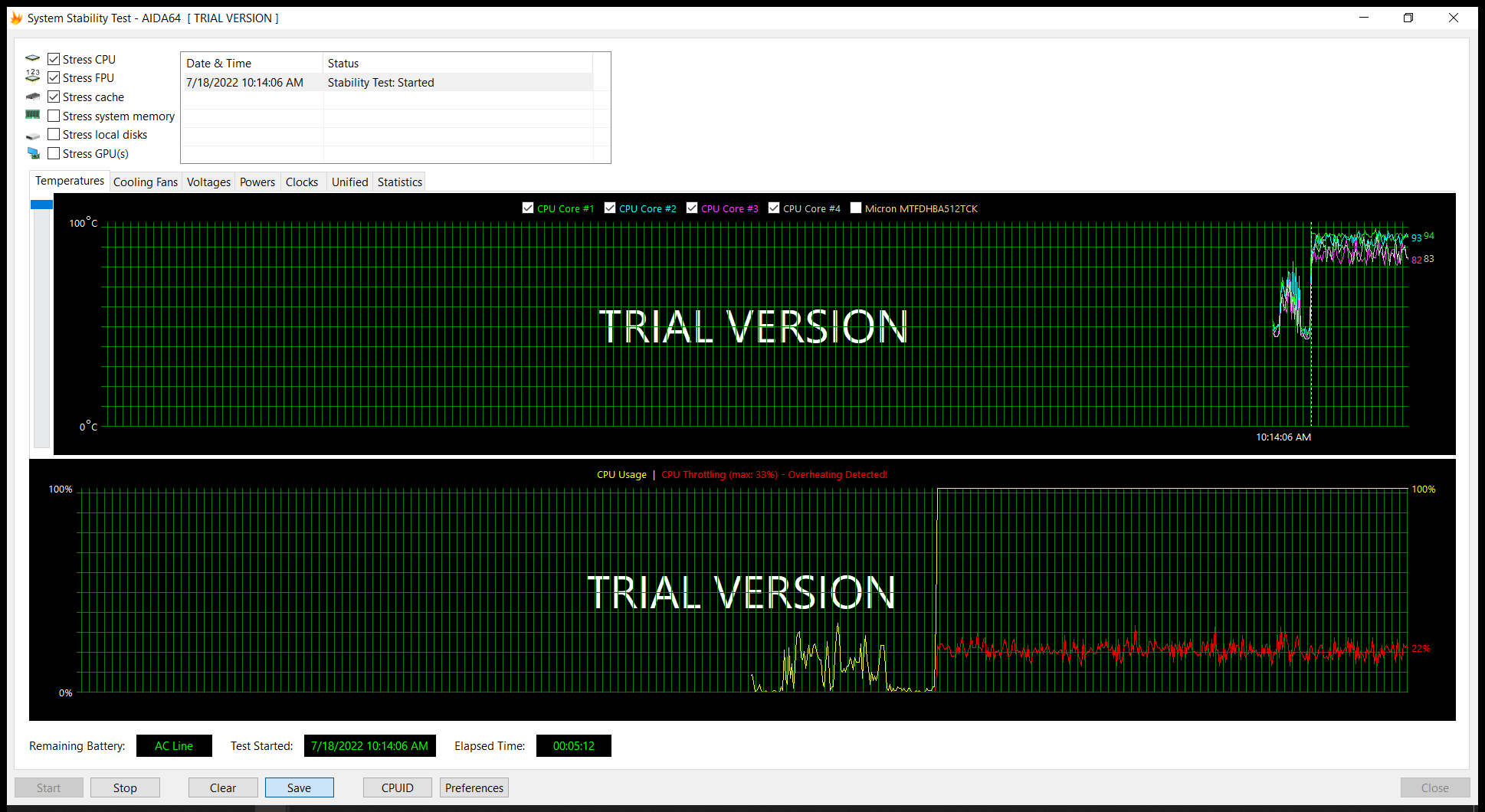Clear the graph data
The width and height of the screenshot is (1485, 812).
[x=223, y=787]
